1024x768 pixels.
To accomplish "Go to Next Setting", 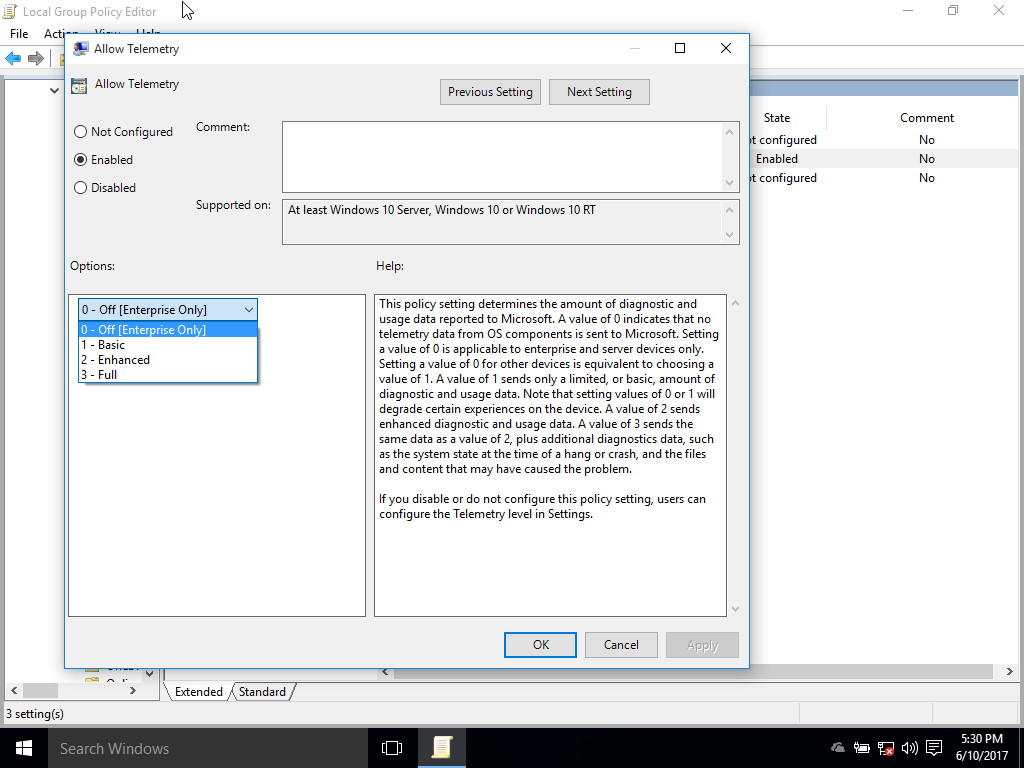I will pyautogui.click(x=600, y=92).
